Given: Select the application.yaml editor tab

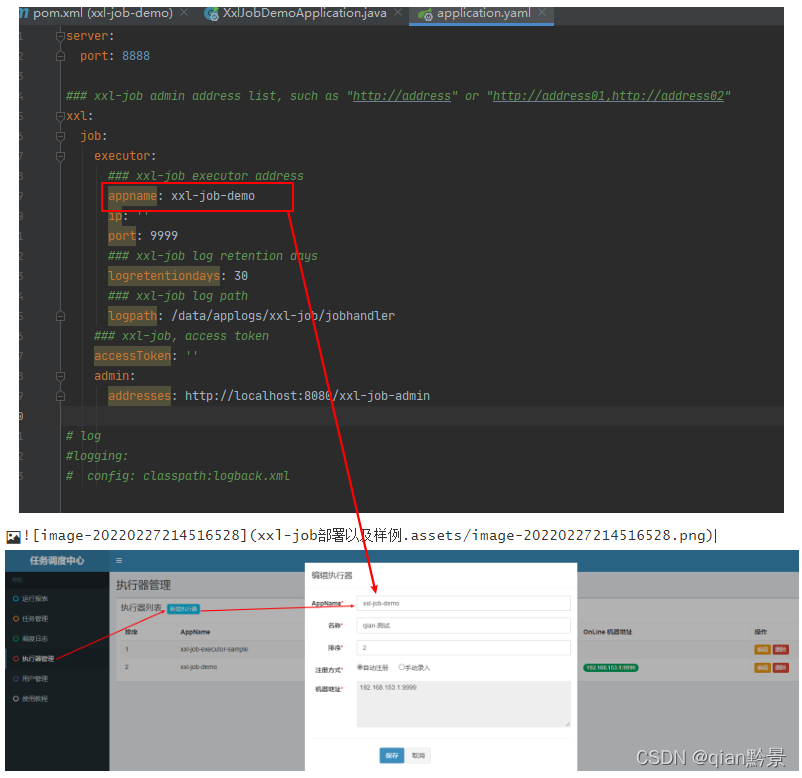Looking at the screenshot, I should pos(483,13).
